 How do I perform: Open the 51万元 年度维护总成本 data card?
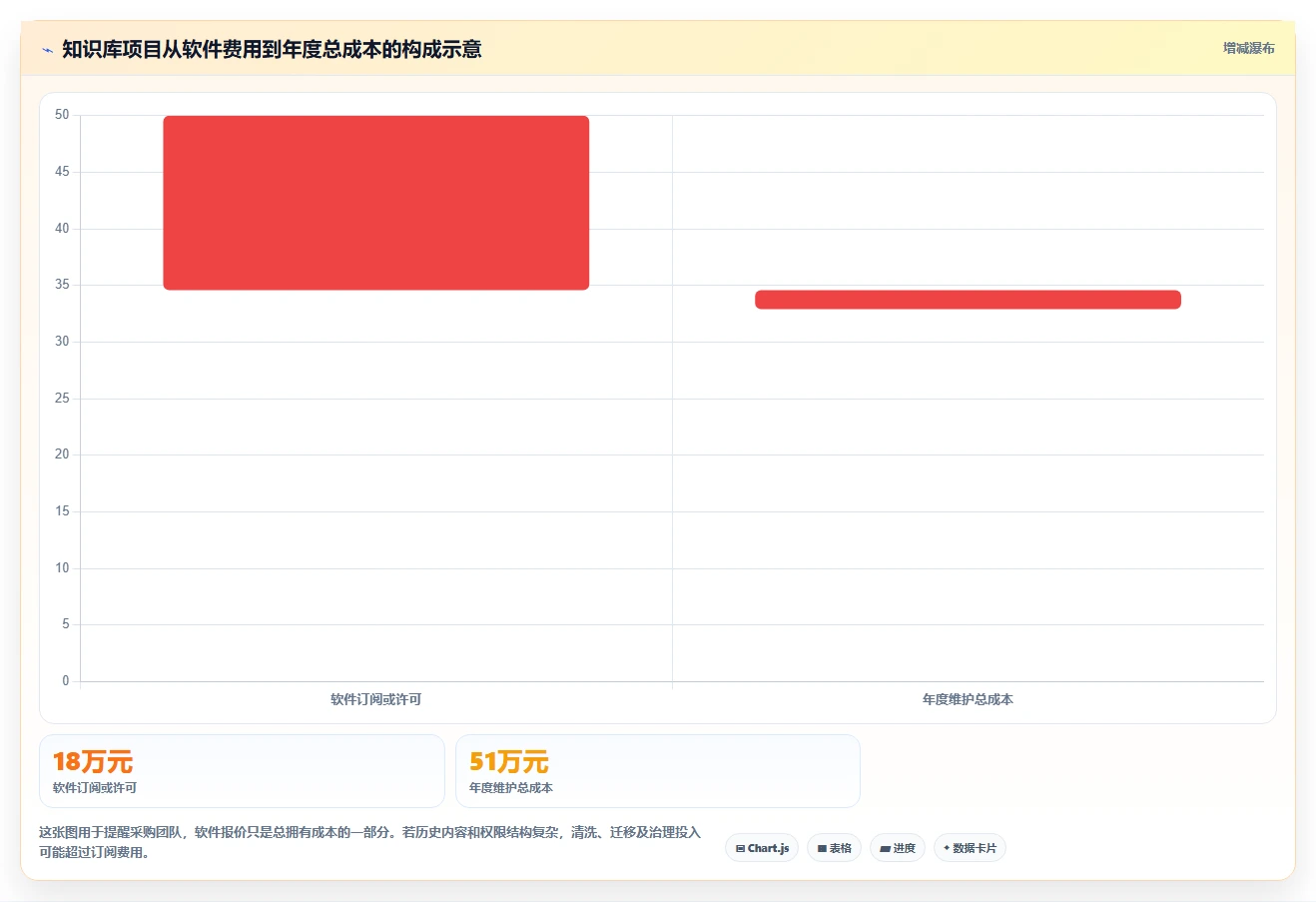pos(658,771)
